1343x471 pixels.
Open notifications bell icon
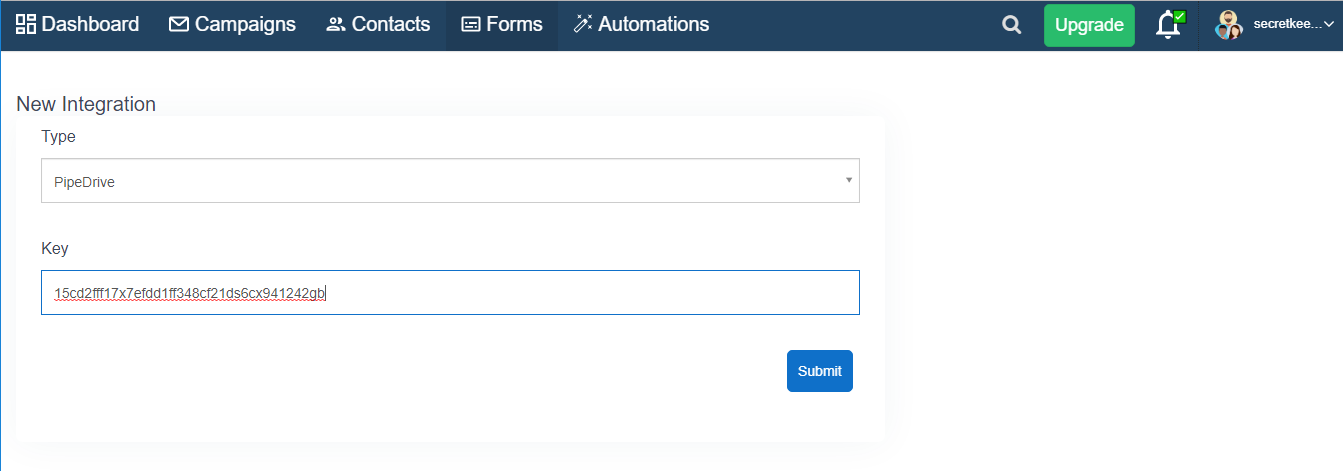pos(1168,24)
